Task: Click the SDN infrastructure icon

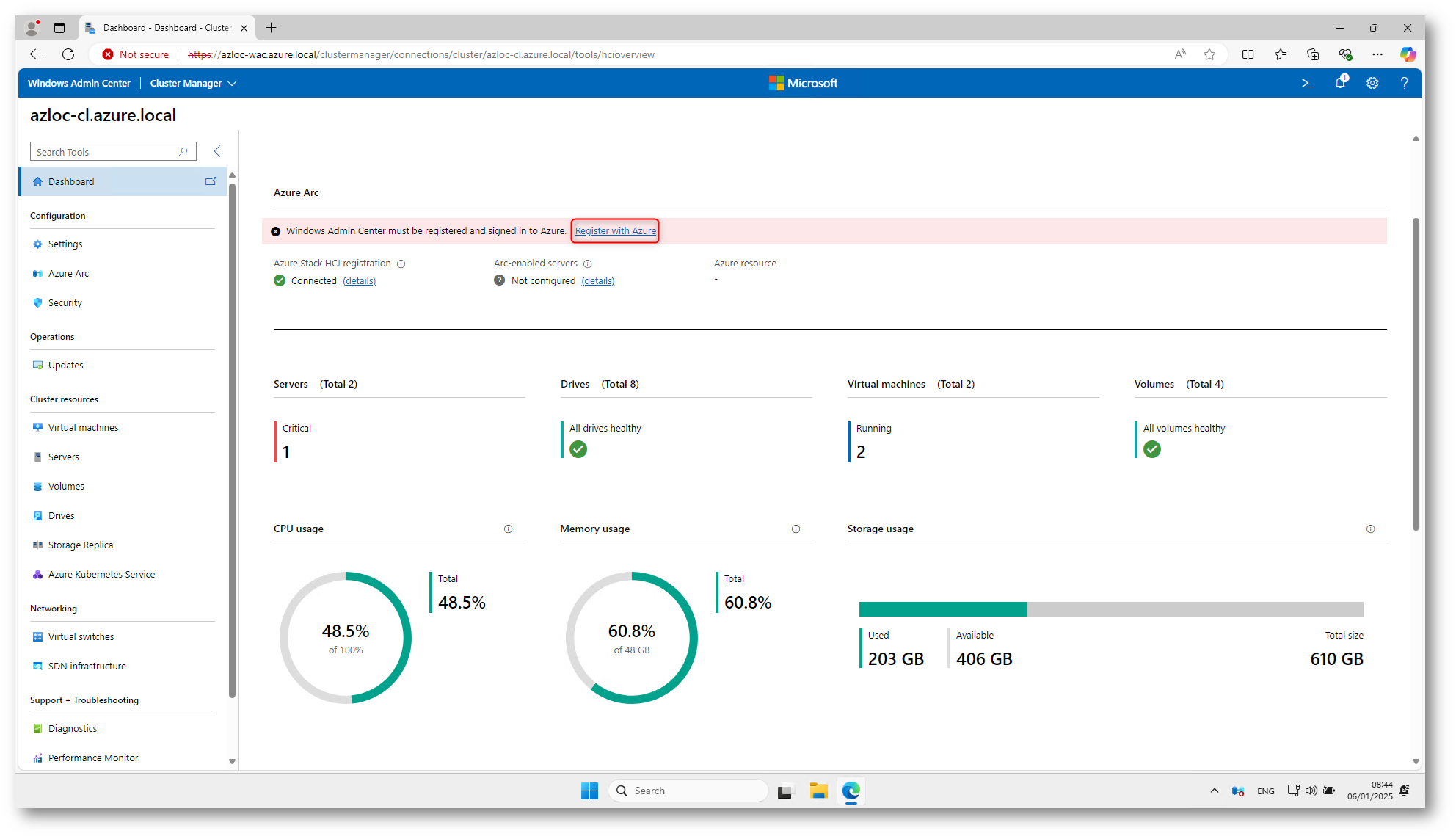Action: (x=38, y=666)
